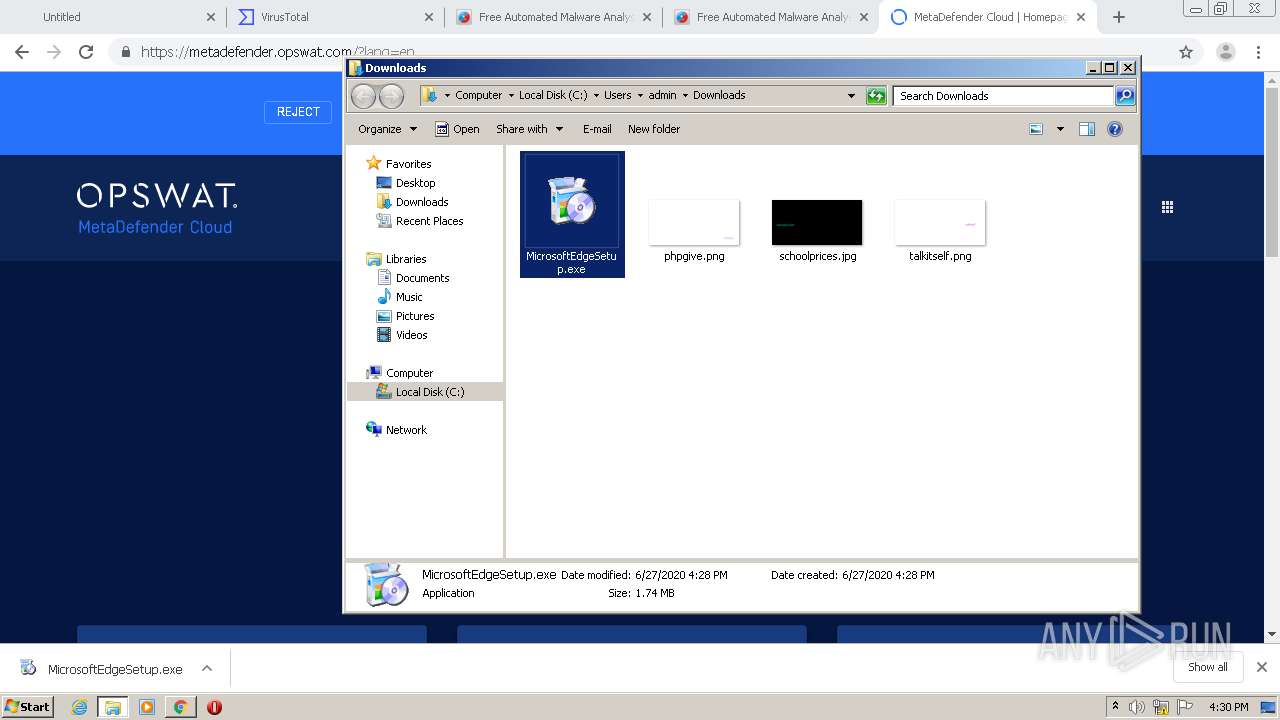The width and height of the screenshot is (1280, 720).
Task: Switch to first Free Automated Malware Analysis tab
Action: pos(553,17)
